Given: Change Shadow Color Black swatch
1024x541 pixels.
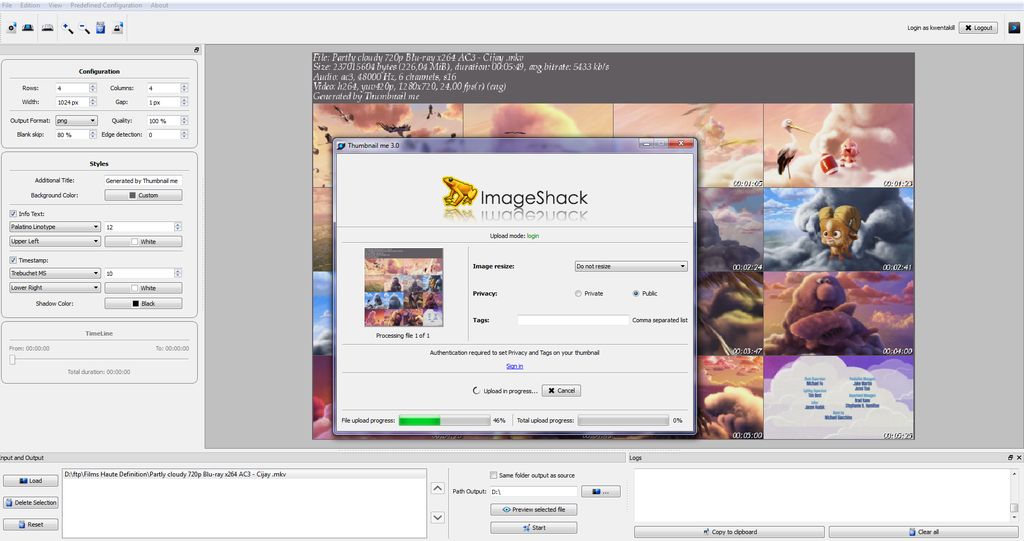Looking at the screenshot, I should 143,304.
